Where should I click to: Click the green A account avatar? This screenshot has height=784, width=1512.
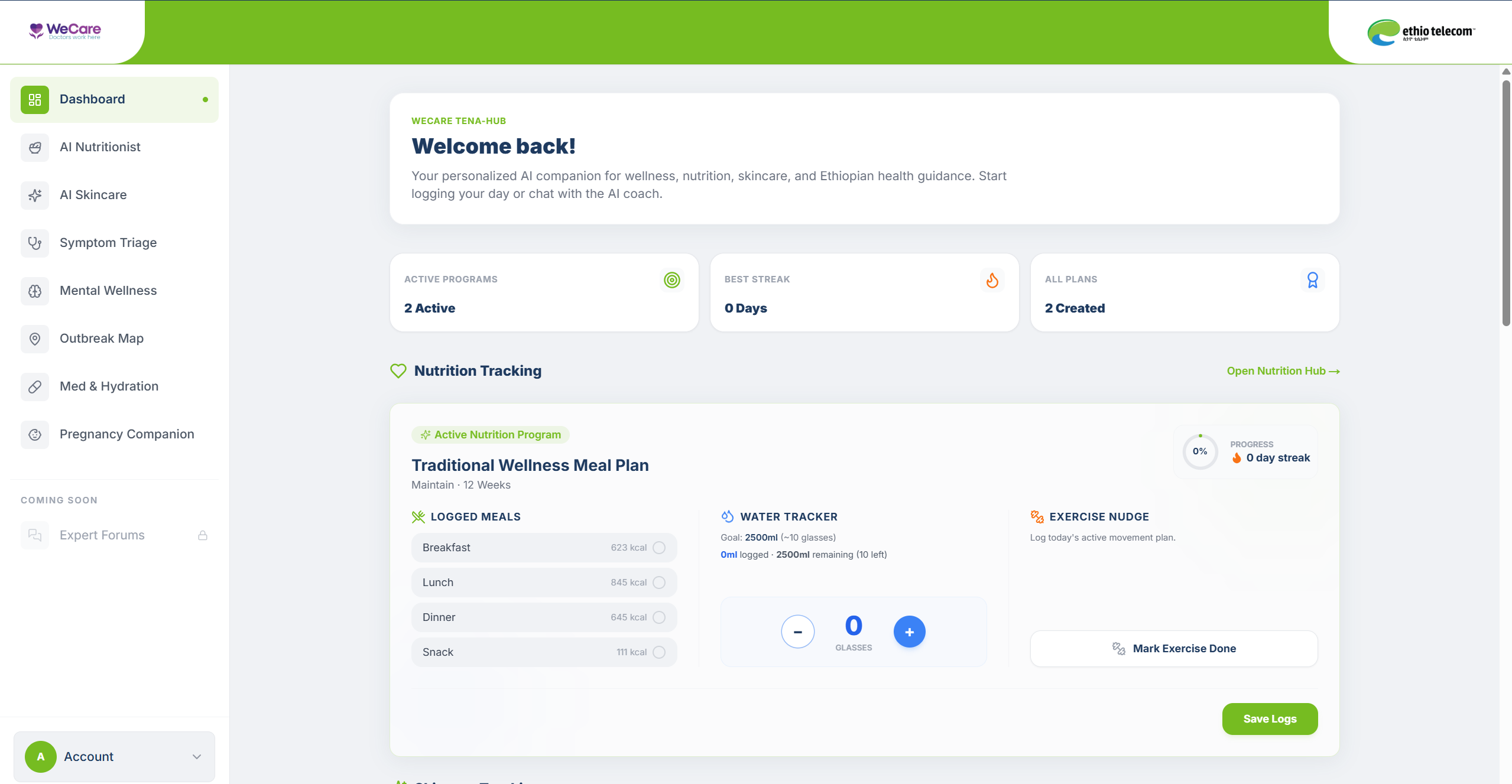pos(41,757)
